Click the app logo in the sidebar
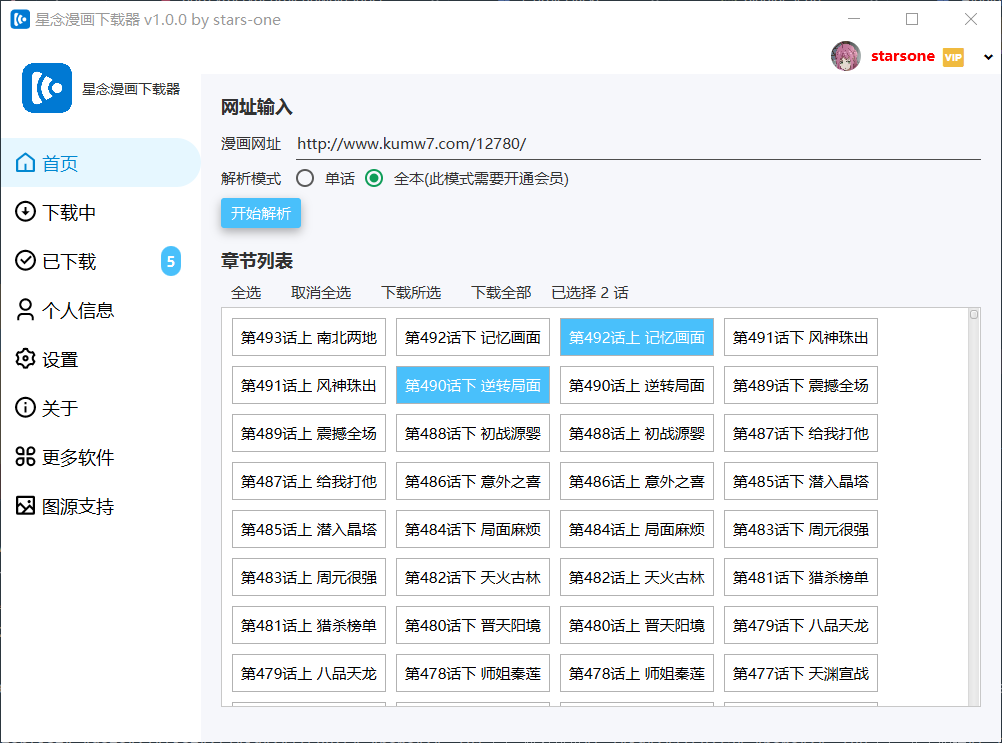The image size is (1002, 743). coord(46,88)
